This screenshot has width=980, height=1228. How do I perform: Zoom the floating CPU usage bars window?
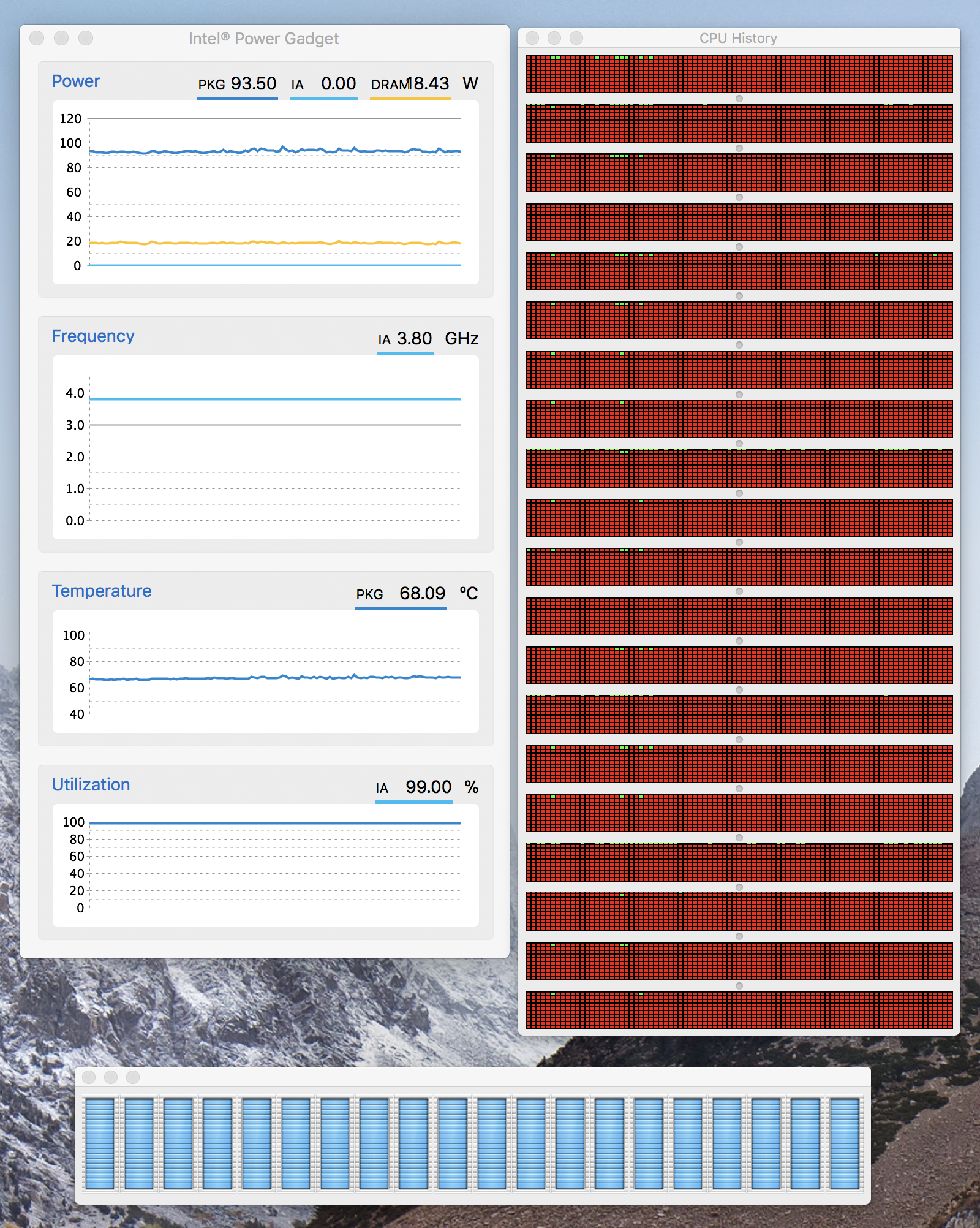click(133, 1077)
